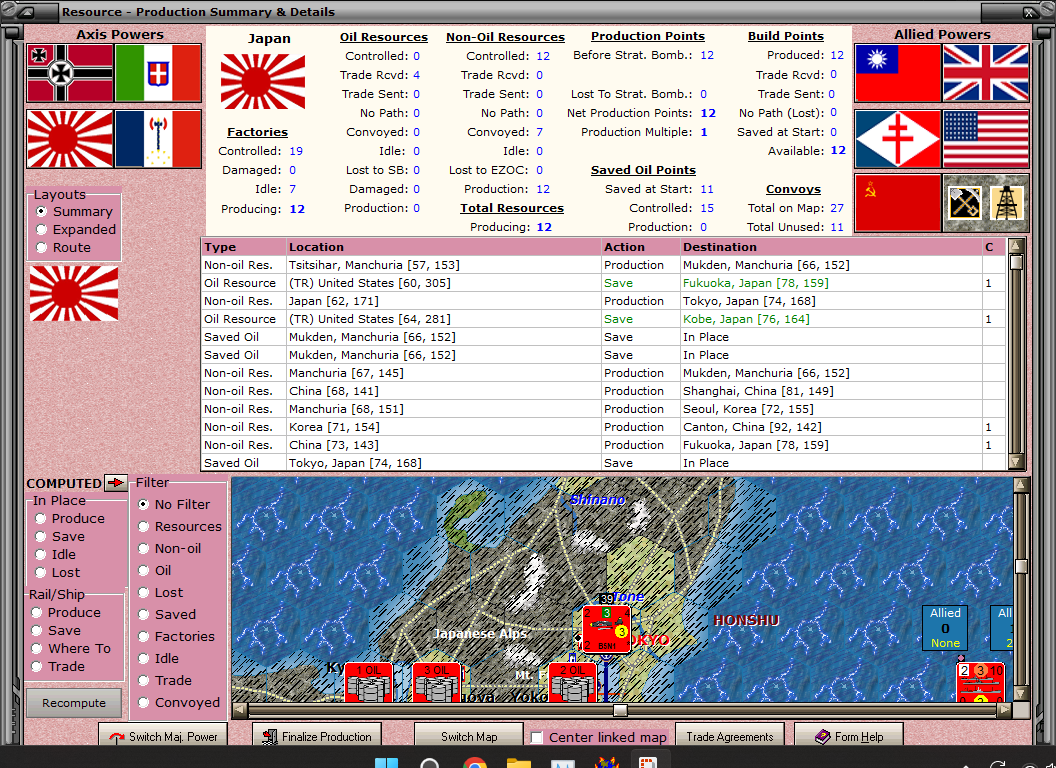Click map horizontal scrollbar left arrow

(x=240, y=710)
